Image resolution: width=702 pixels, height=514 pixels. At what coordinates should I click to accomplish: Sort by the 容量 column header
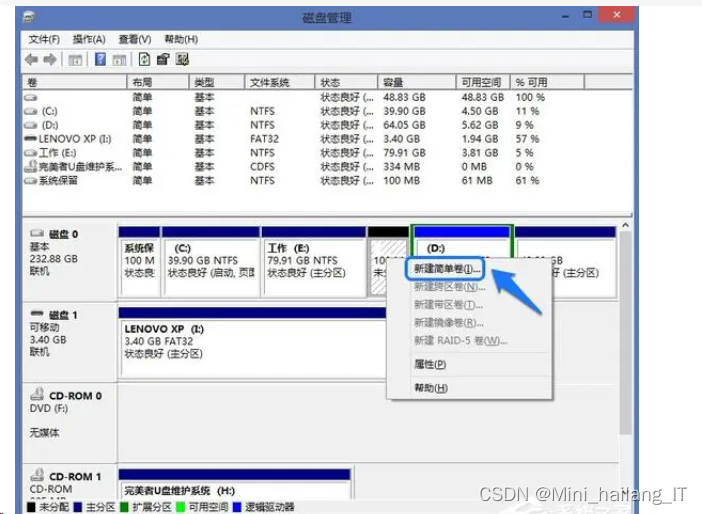click(417, 82)
